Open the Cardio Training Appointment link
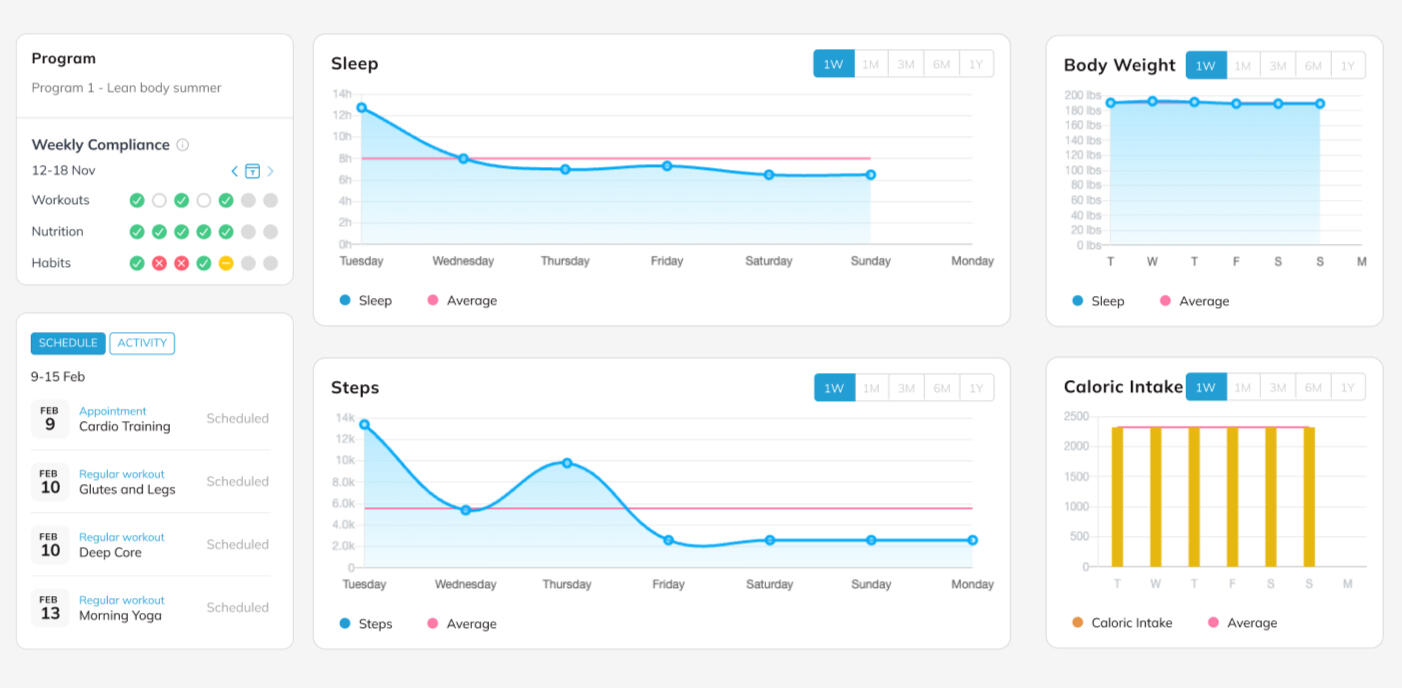 point(112,411)
